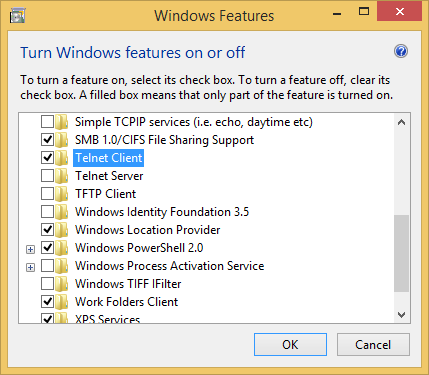The height and width of the screenshot is (375, 429).
Task: Uncheck the Telnet Client checkbox
Action: click(x=47, y=158)
